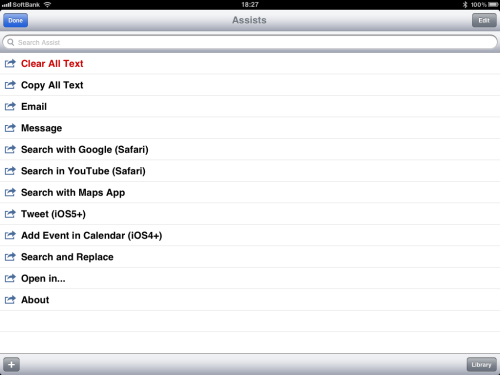The image size is (500, 375).
Task: Tap the share icon next to Message
Action: tap(10, 128)
